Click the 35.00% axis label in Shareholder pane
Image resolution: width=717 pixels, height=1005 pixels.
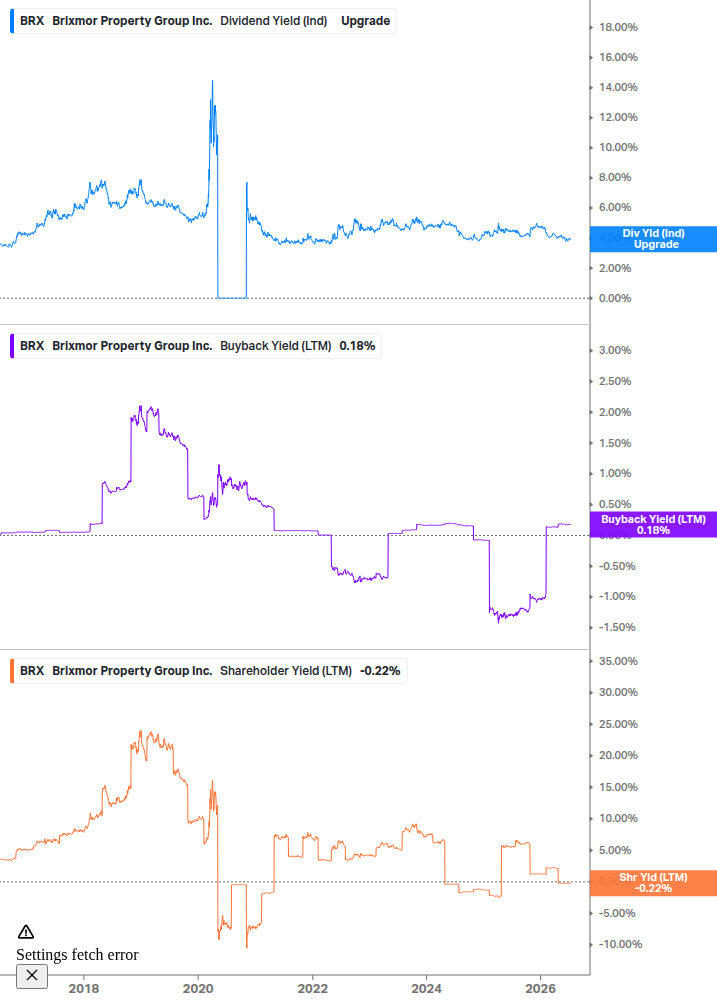coord(618,661)
